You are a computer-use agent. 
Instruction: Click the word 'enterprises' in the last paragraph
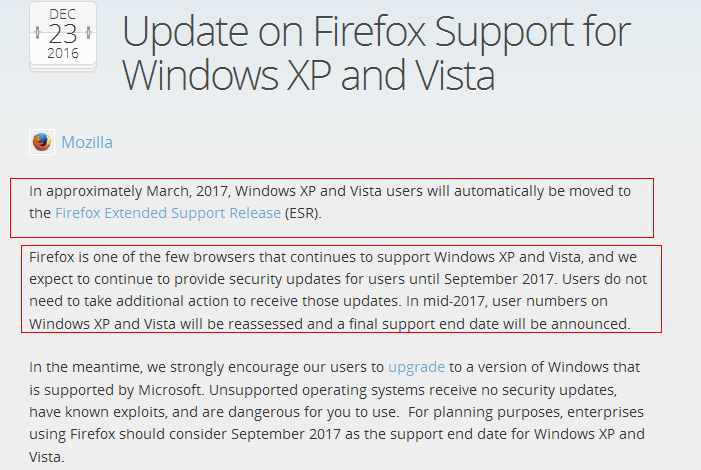[605, 412]
